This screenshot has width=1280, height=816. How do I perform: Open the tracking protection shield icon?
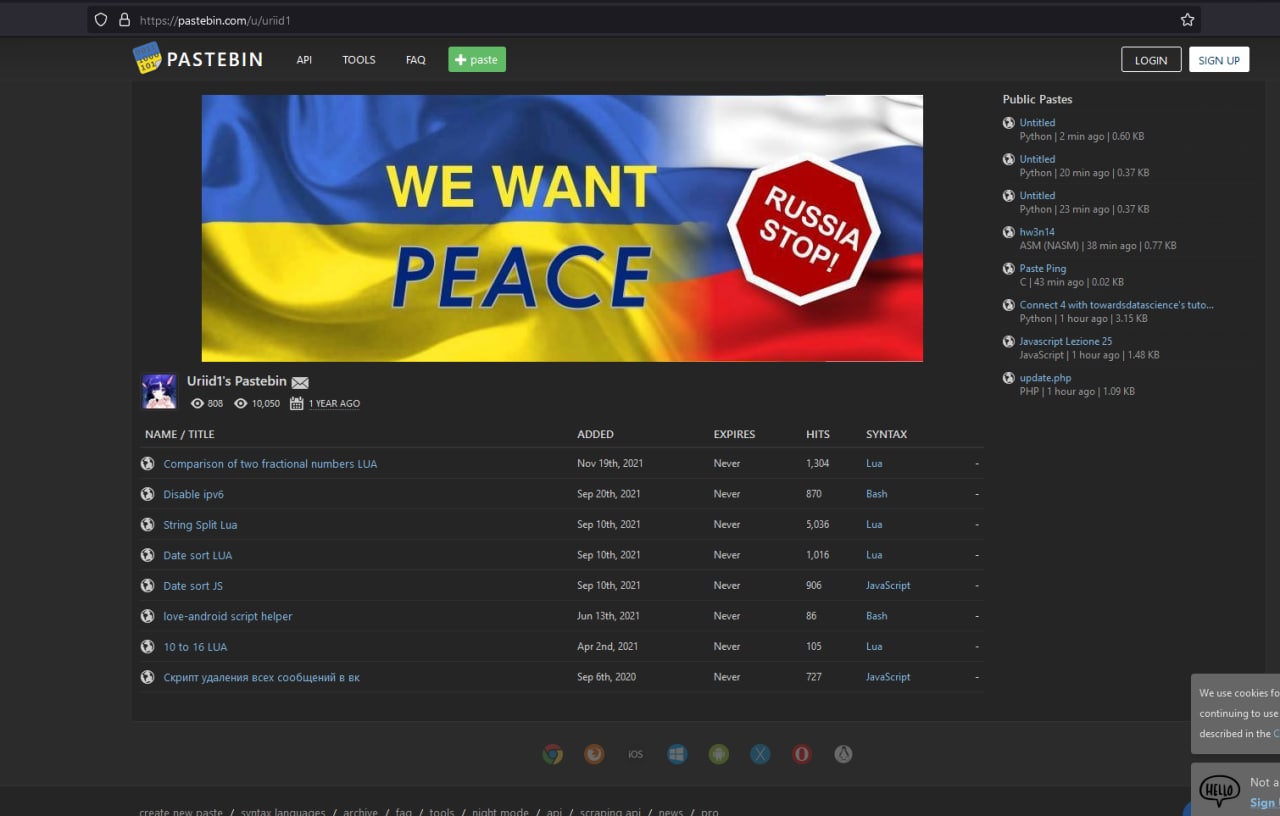coord(100,20)
